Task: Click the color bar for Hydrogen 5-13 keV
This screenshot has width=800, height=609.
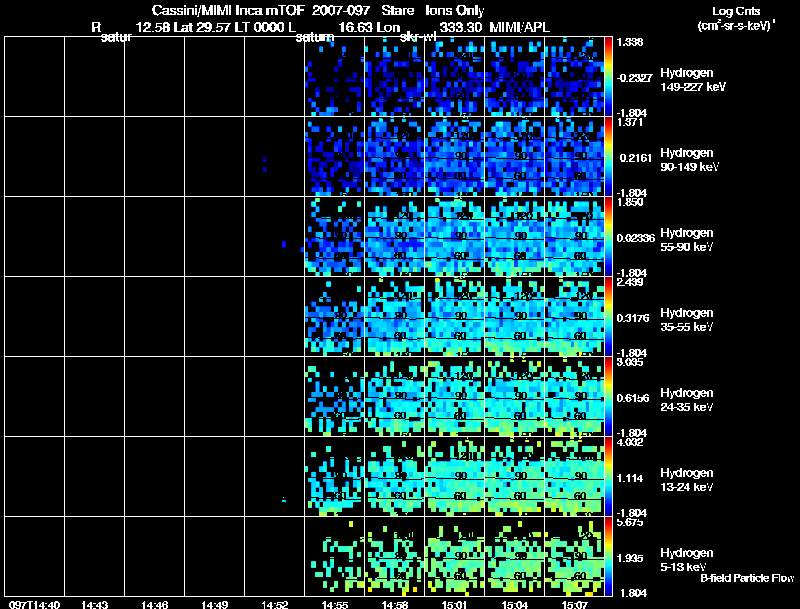Action: (609, 556)
